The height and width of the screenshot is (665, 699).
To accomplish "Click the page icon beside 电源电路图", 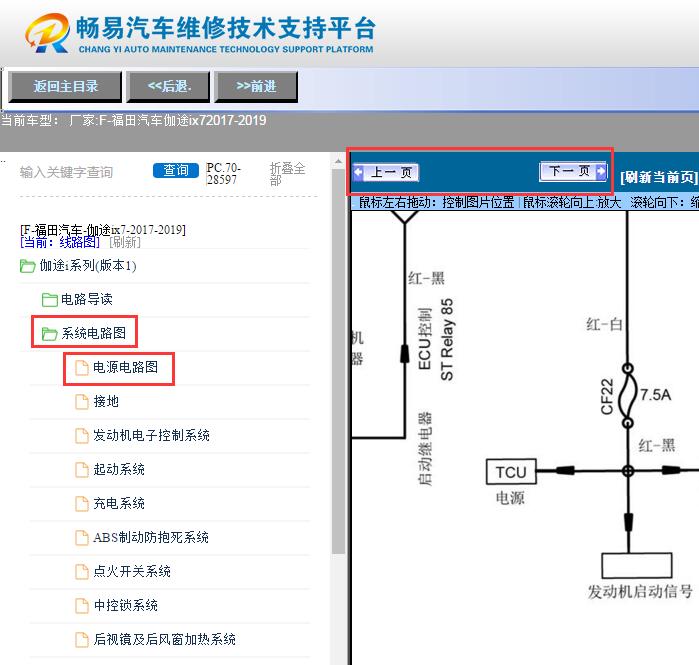I will point(82,368).
